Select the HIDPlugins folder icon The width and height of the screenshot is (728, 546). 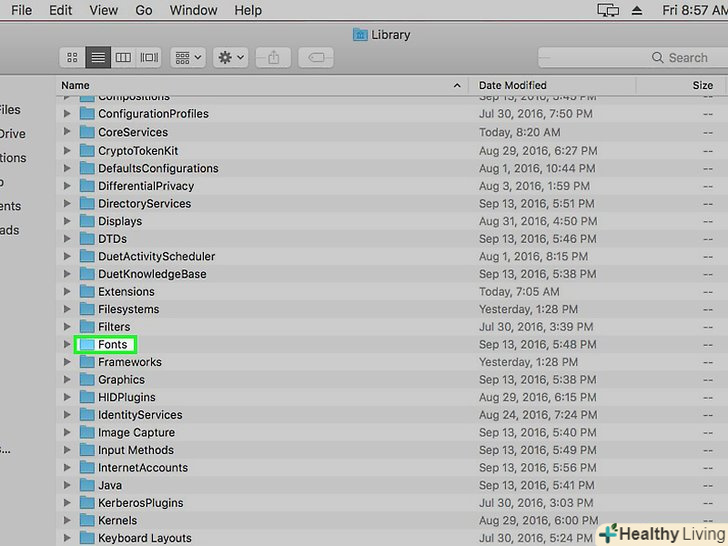click(x=87, y=397)
